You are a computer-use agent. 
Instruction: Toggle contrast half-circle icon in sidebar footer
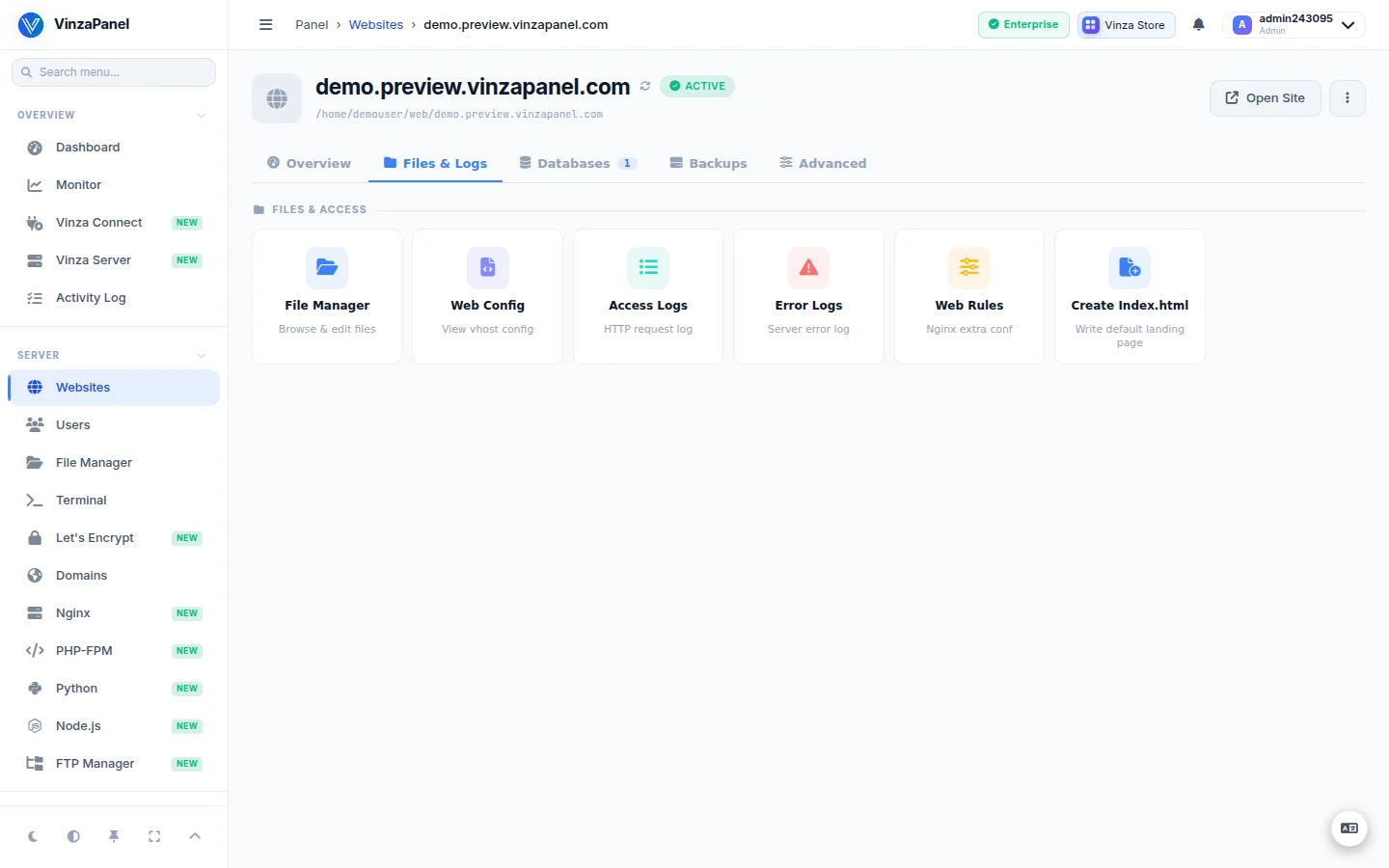point(73,836)
